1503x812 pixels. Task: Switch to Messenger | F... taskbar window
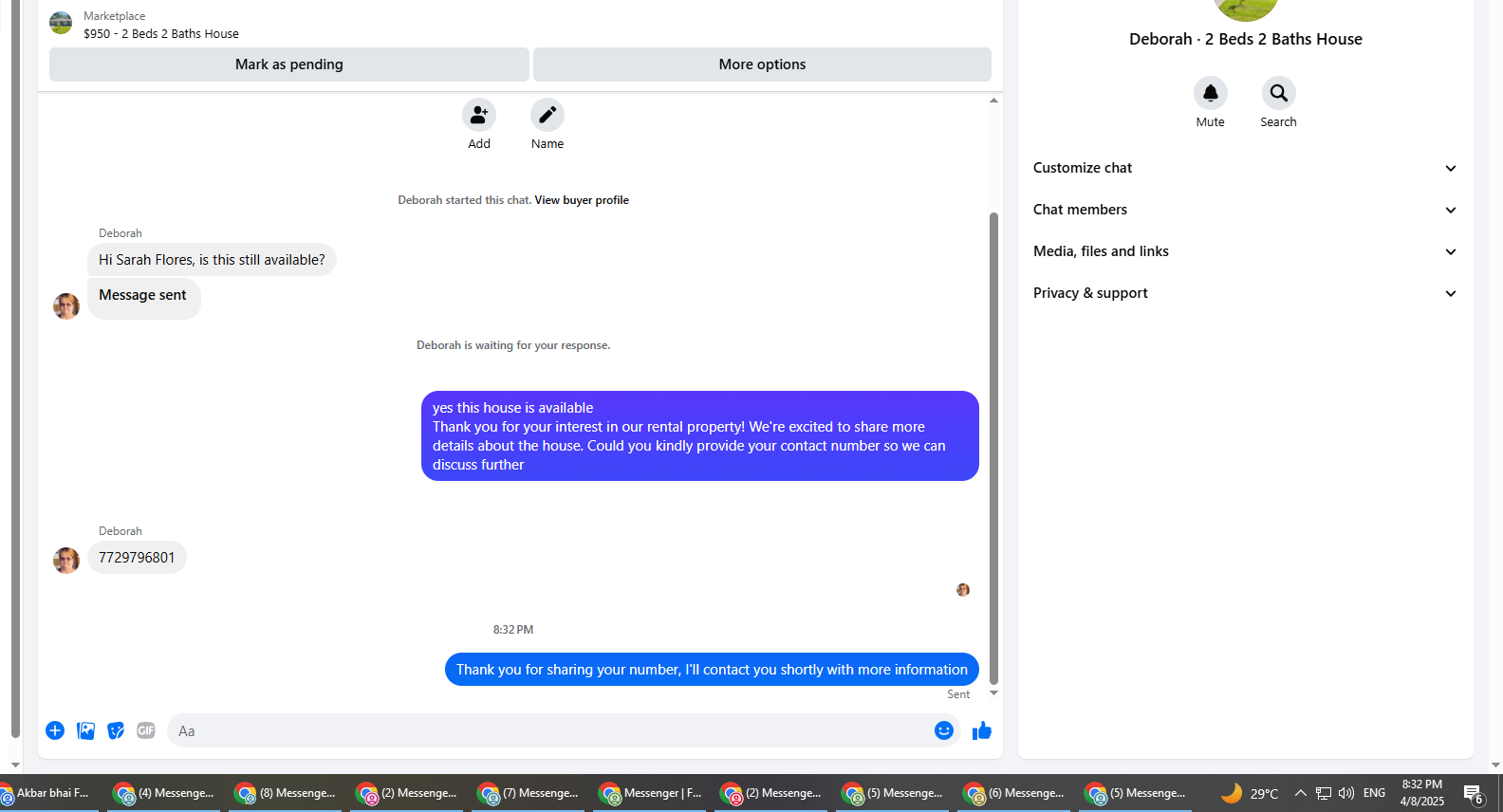point(650,793)
